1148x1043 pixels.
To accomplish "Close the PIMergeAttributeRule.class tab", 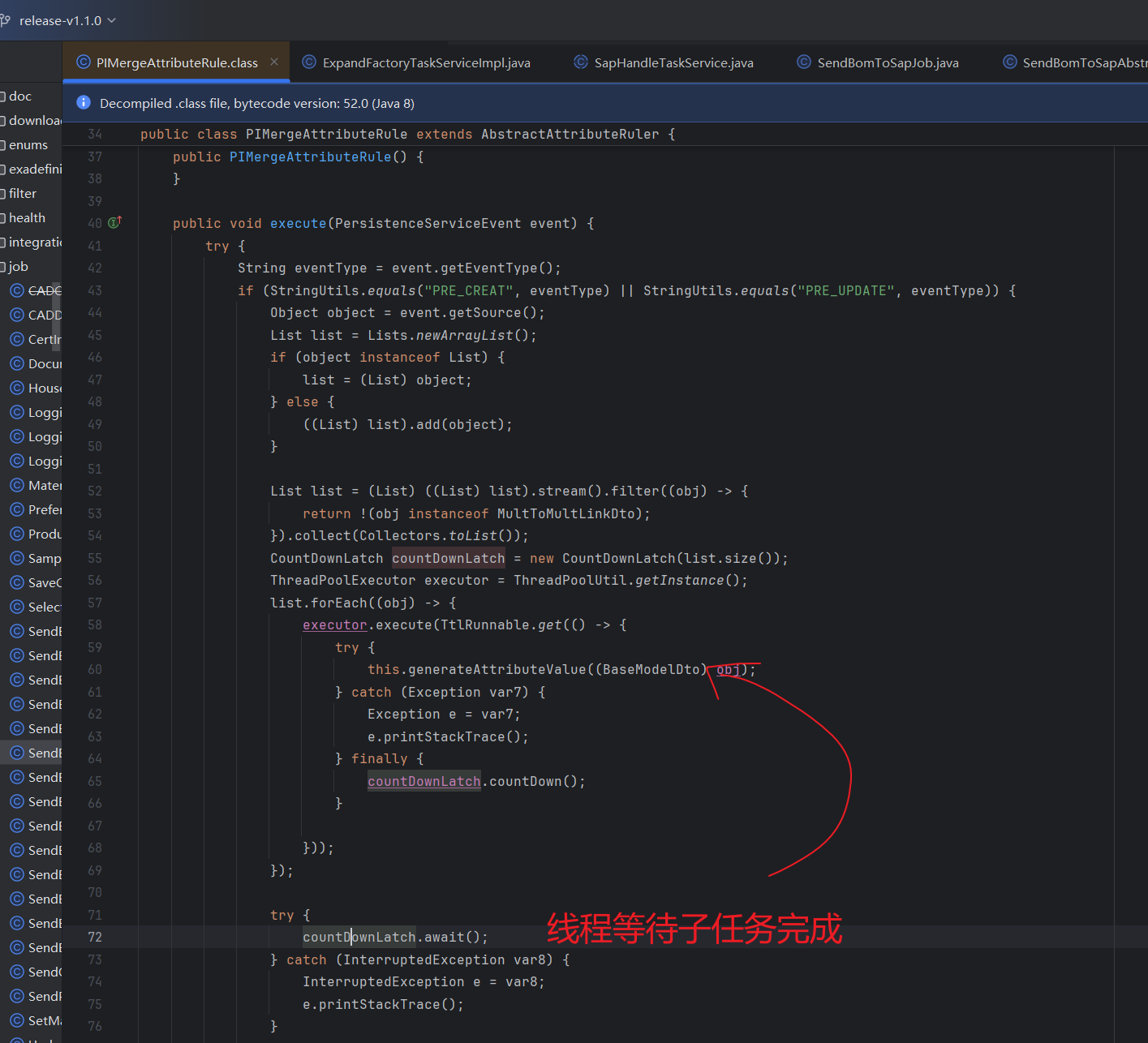I will click(x=274, y=62).
